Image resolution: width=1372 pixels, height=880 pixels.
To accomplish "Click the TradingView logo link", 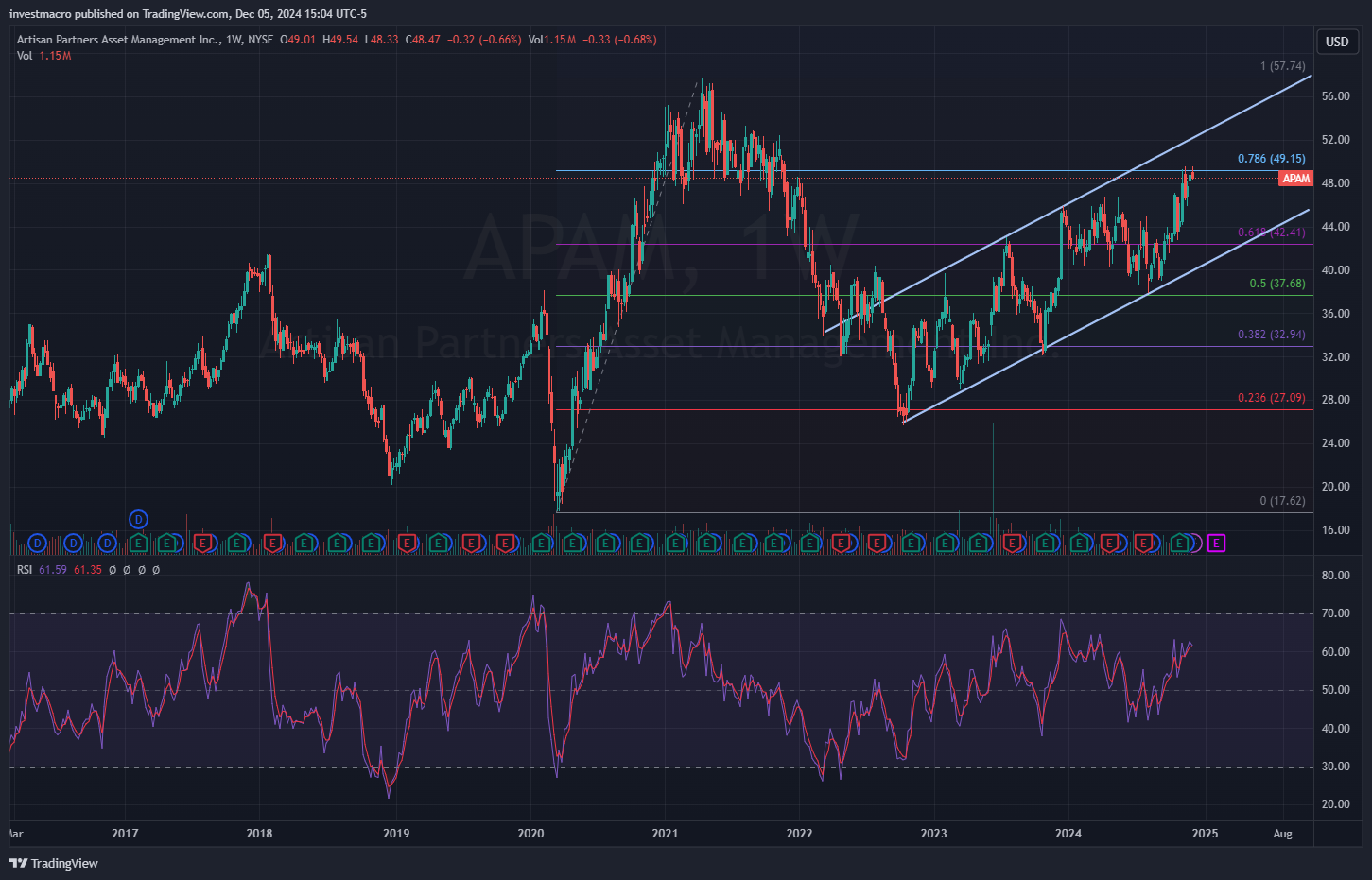I will [54, 863].
